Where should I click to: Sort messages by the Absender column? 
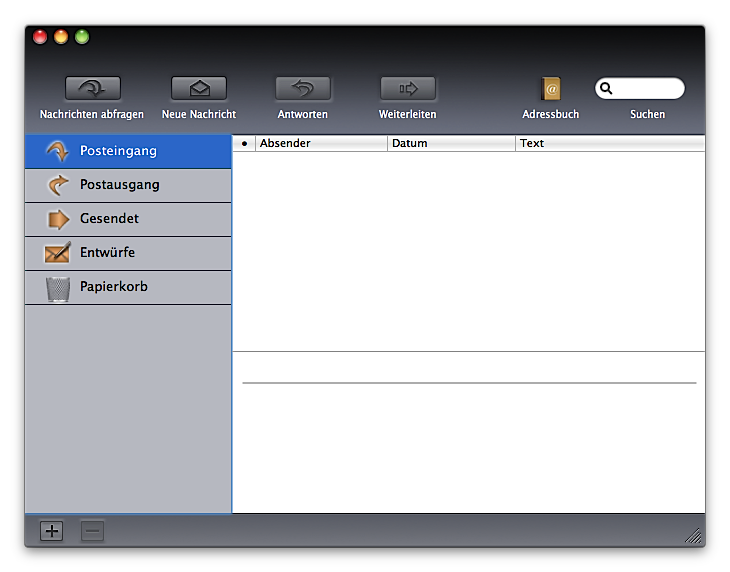pyautogui.click(x=321, y=143)
